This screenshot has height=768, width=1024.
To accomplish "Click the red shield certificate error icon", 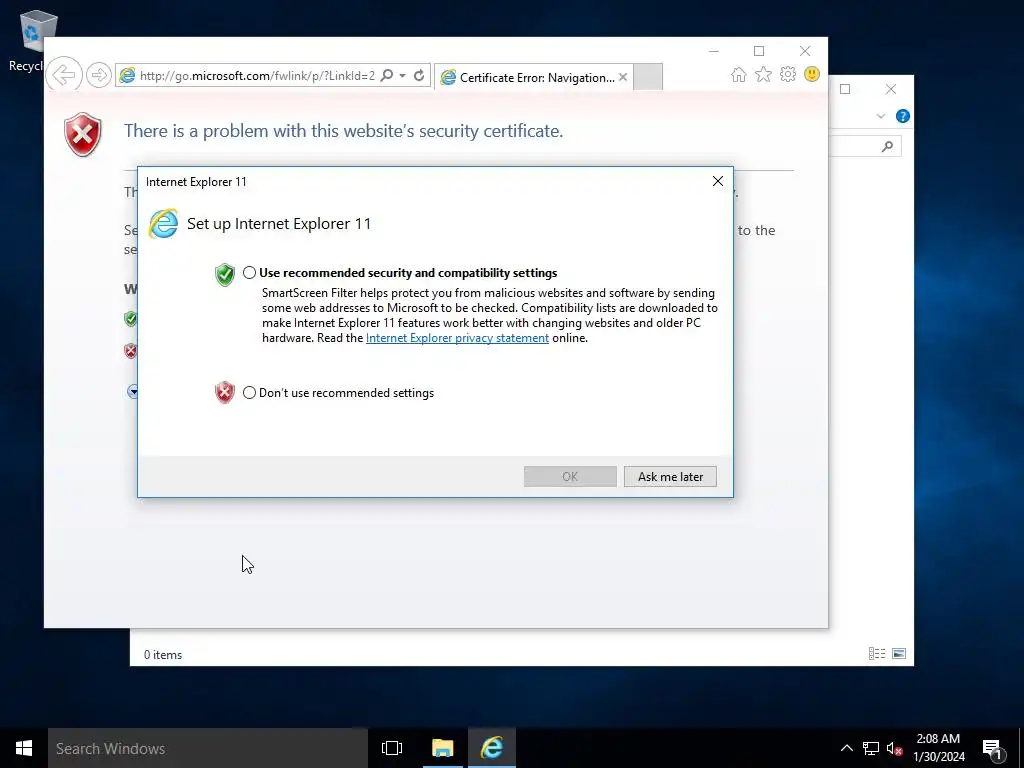I will 83,135.
